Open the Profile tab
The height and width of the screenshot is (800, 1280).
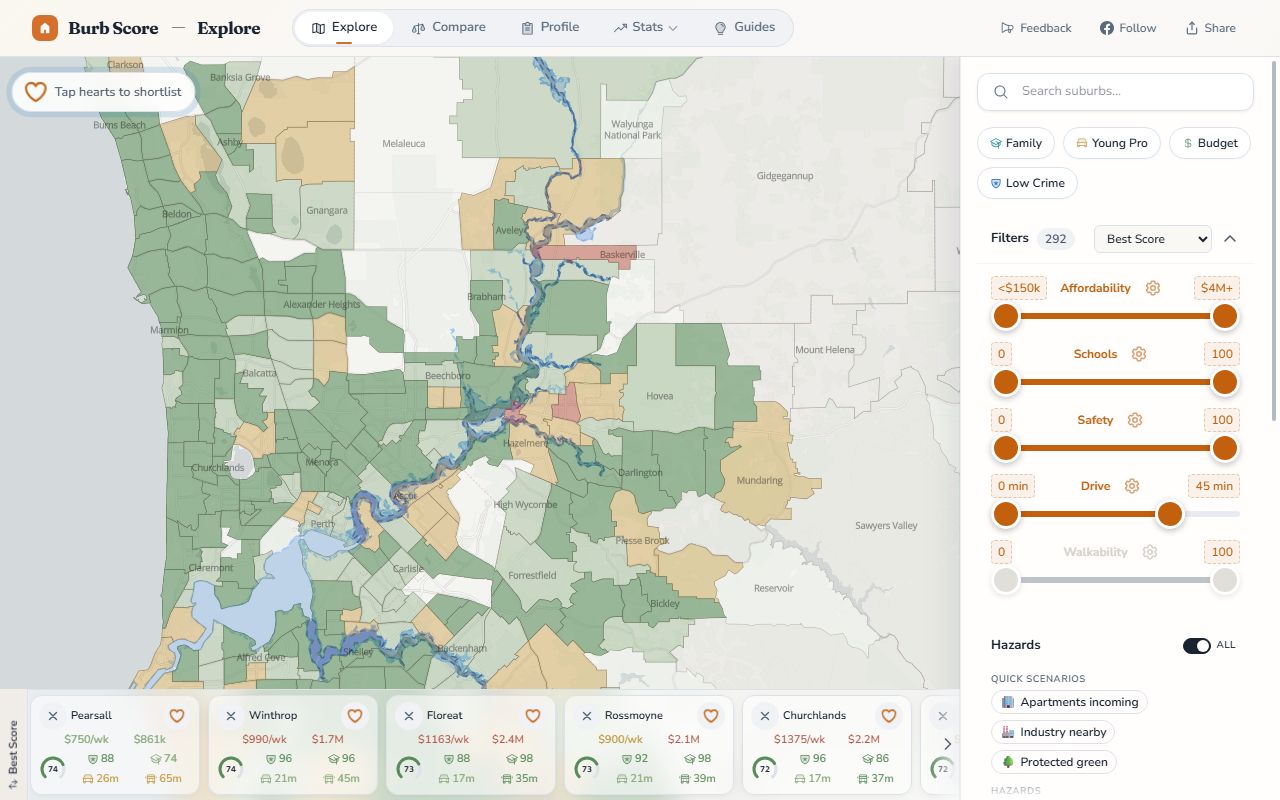[550, 28]
